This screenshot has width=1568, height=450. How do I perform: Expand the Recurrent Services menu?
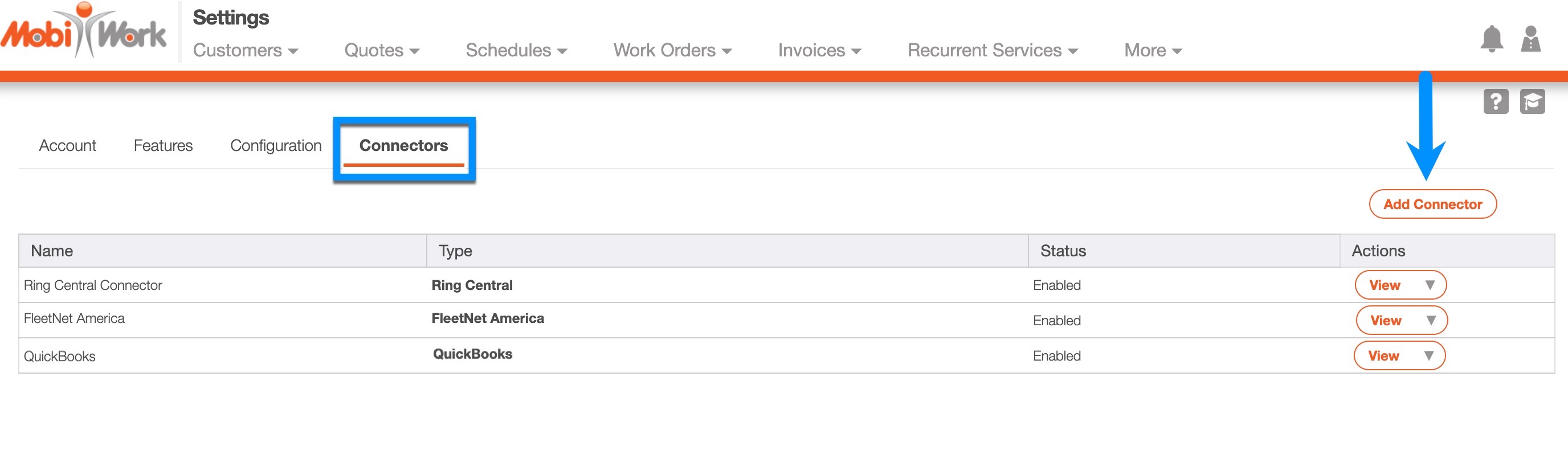pos(992,51)
